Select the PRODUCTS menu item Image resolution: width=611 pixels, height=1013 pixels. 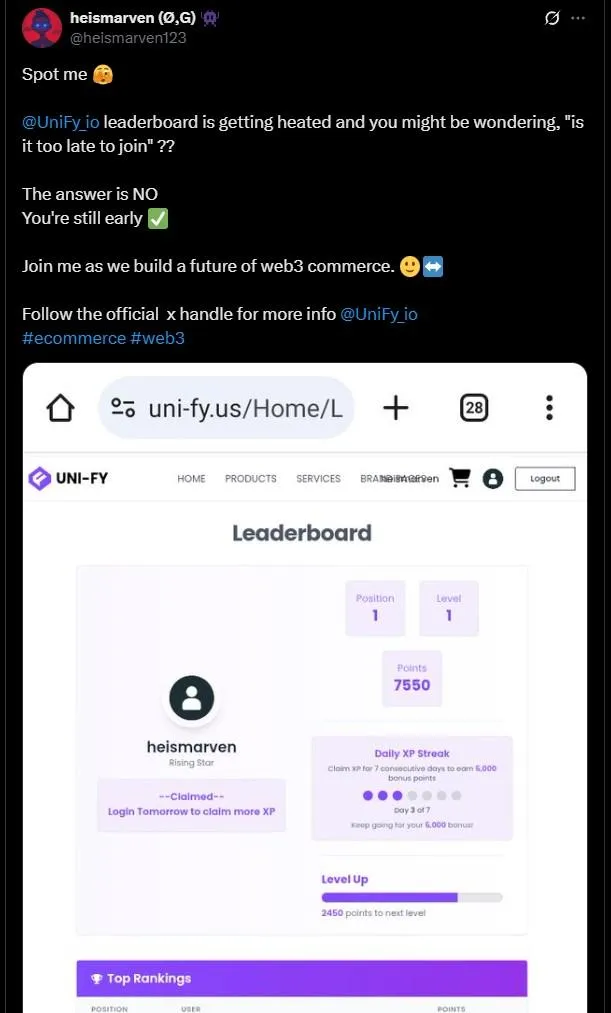point(251,479)
